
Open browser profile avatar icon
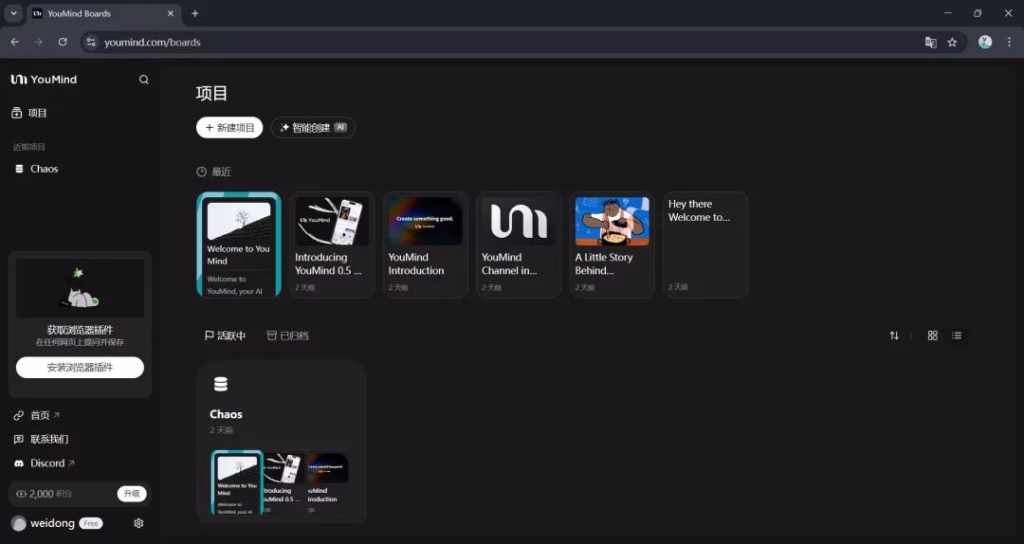985,42
